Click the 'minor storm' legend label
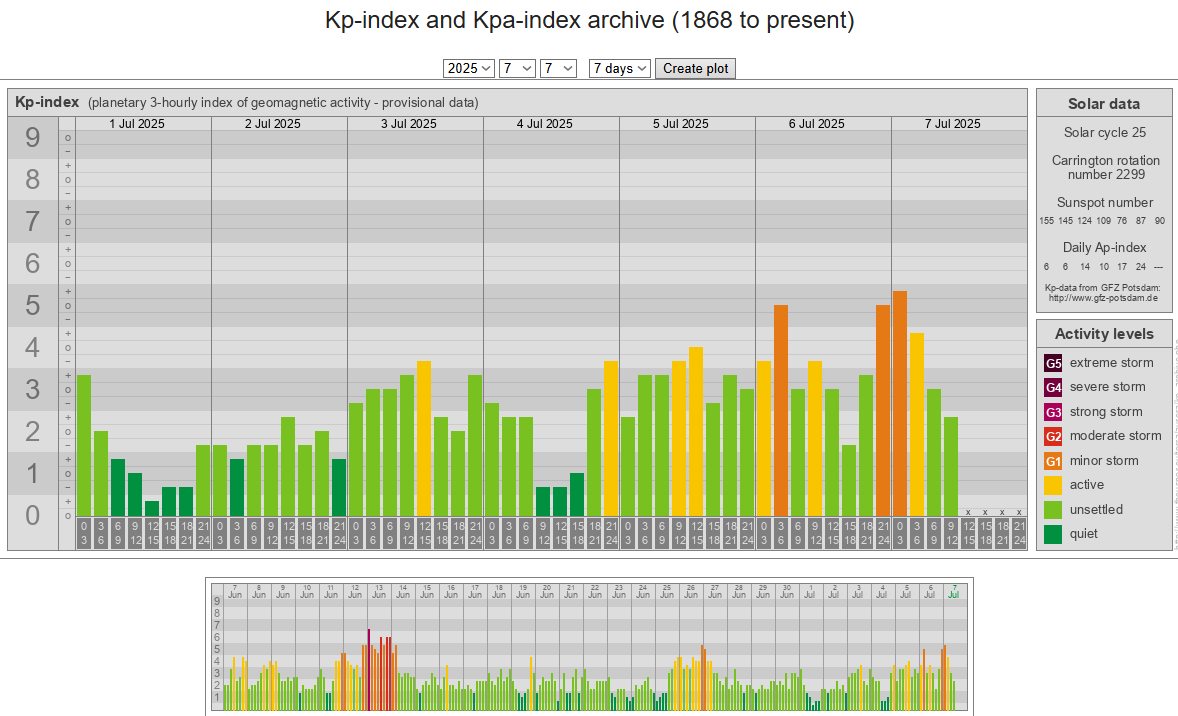 click(1104, 461)
